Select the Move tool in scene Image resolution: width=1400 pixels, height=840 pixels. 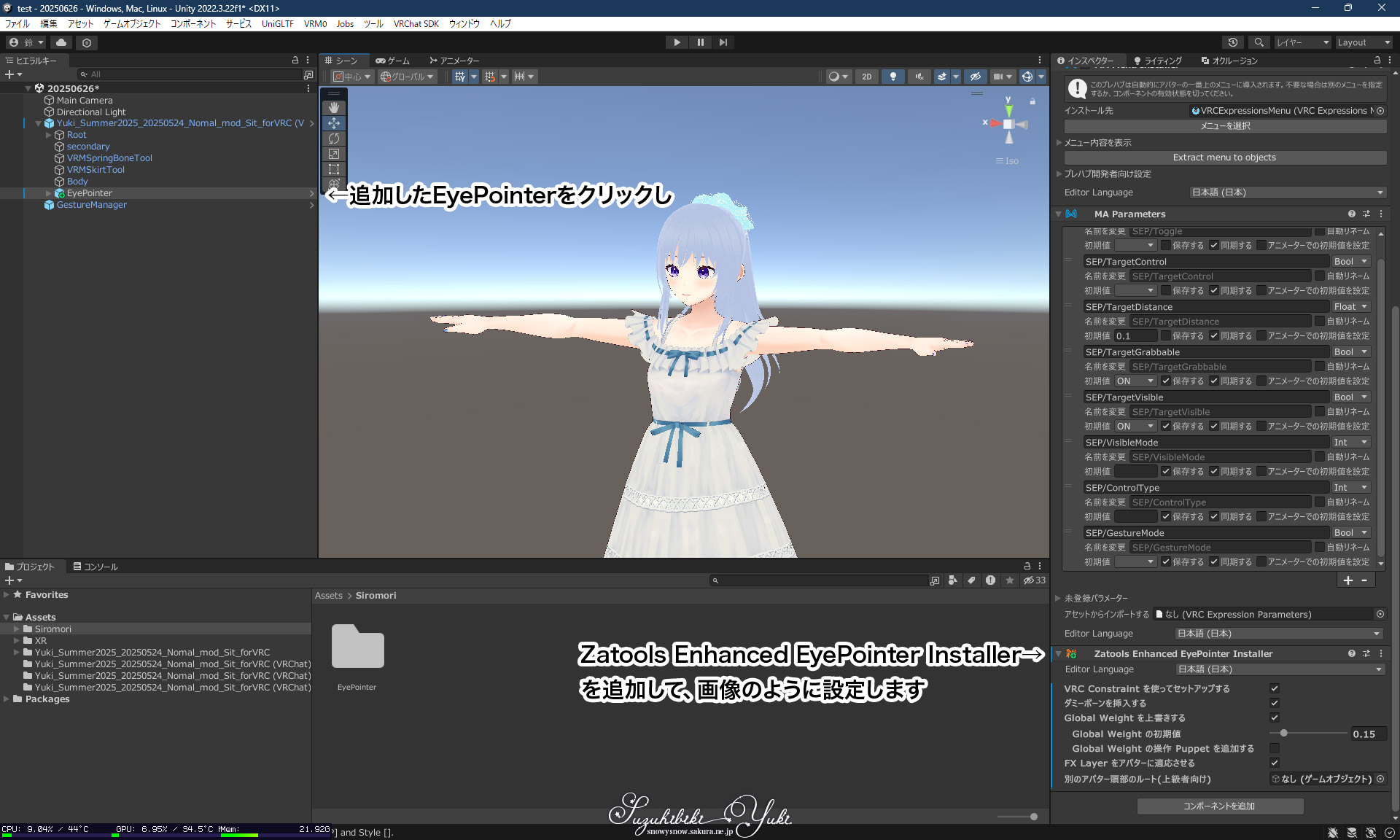334,123
